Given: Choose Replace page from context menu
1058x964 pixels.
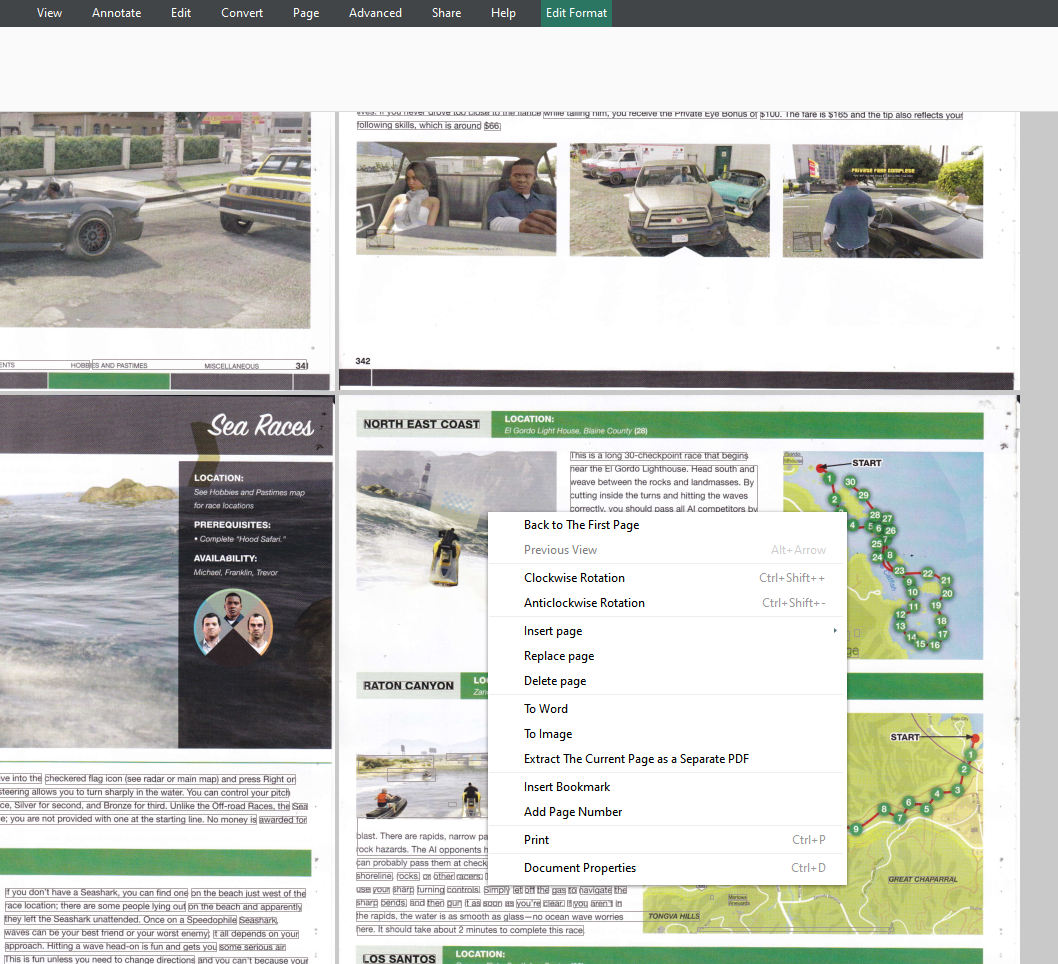Looking at the screenshot, I should click(x=667, y=656).
